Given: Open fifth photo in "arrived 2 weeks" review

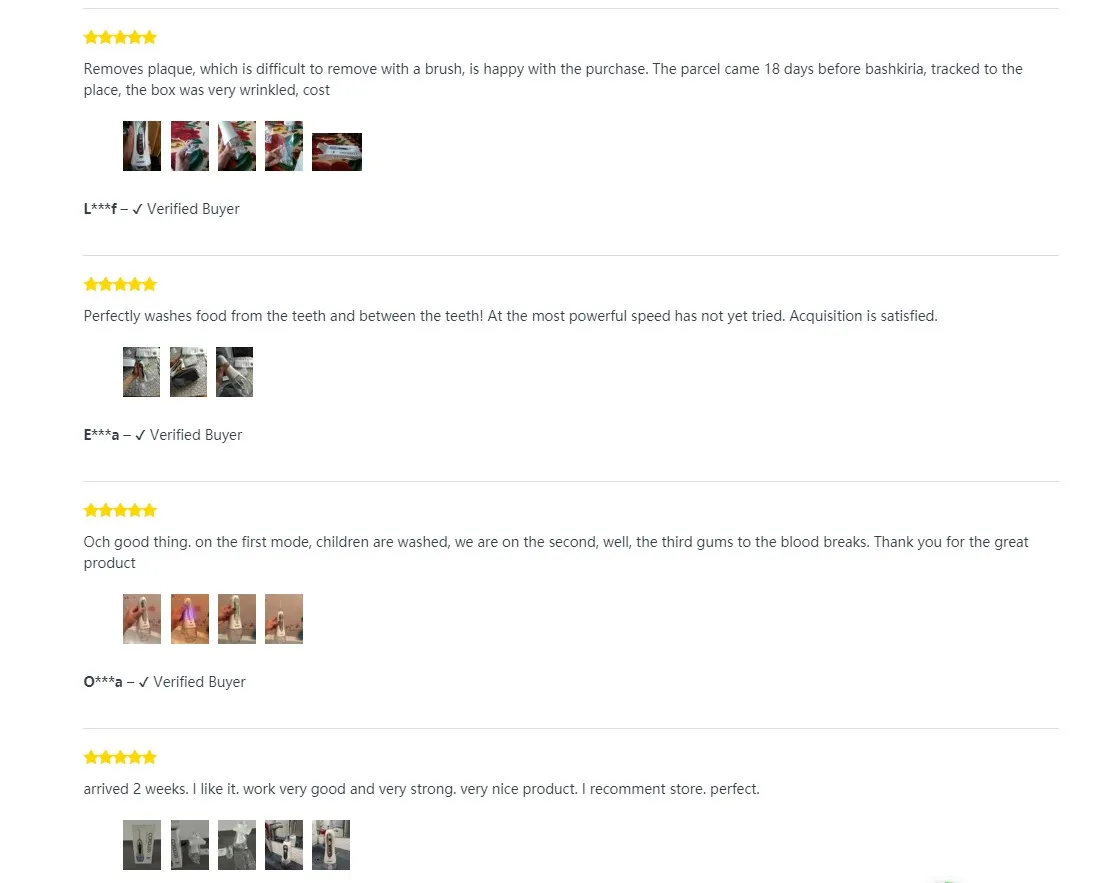Looking at the screenshot, I should 330,845.
